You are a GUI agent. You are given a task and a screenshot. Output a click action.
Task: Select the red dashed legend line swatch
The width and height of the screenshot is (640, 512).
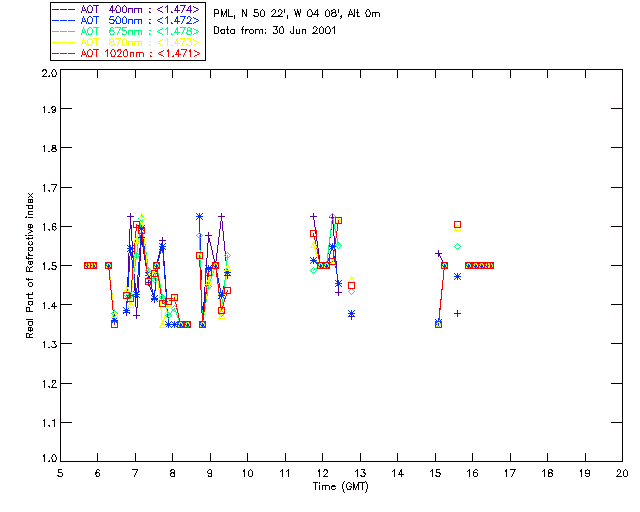(x=64, y=53)
